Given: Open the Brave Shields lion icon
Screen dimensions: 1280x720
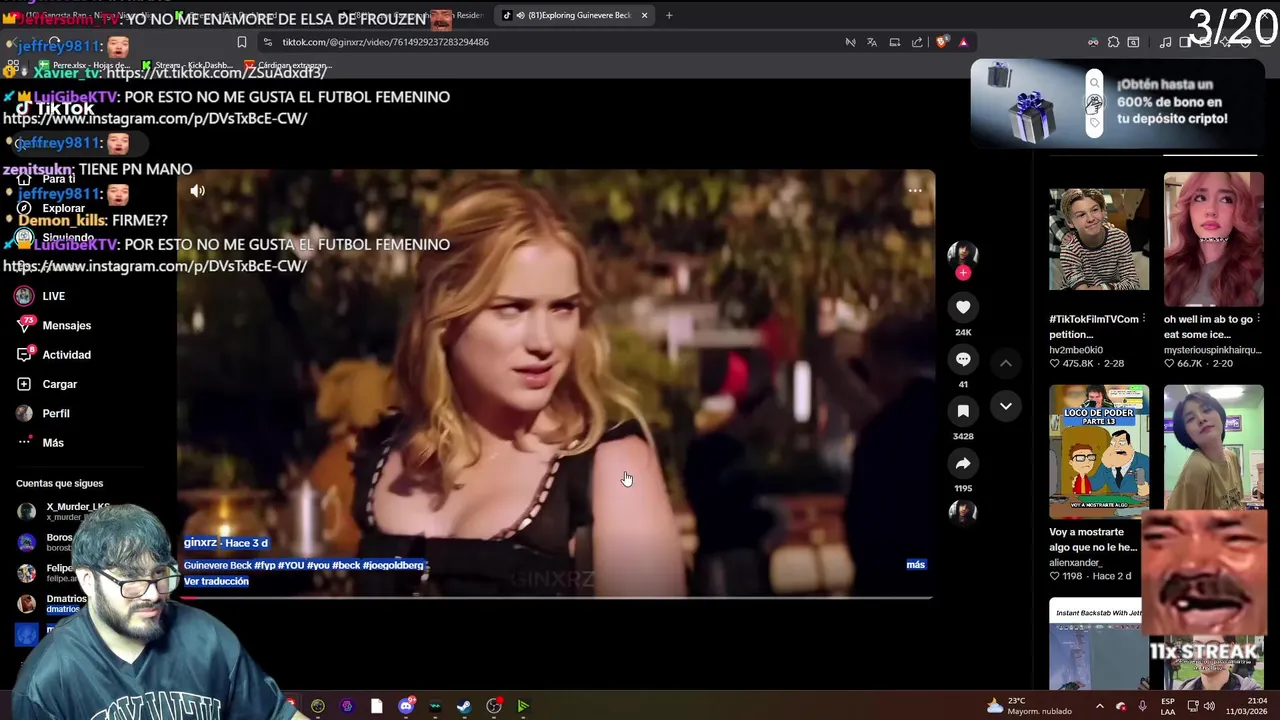Looking at the screenshot, I should click(x=941, y=42).
